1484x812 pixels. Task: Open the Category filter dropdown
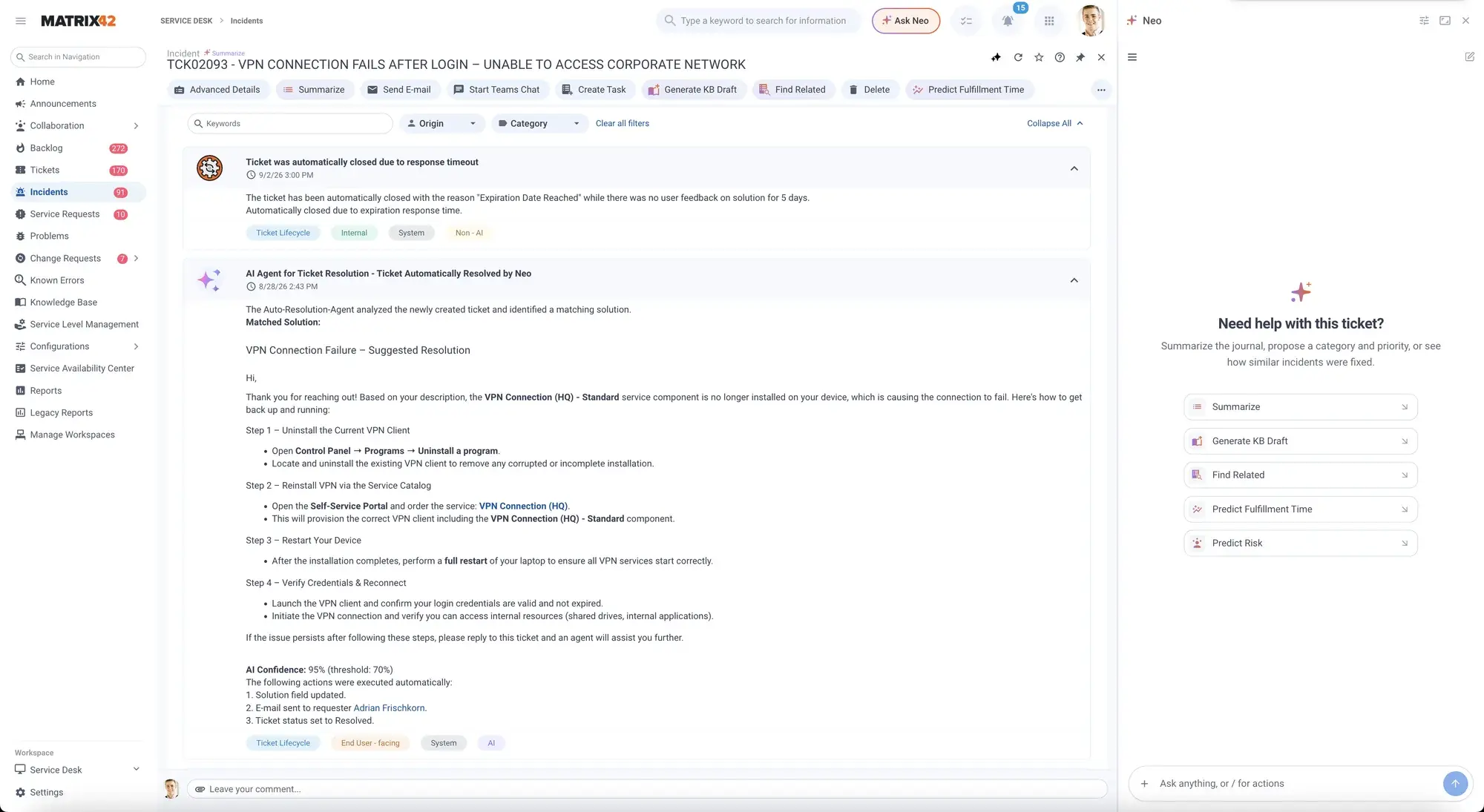coord(540,123)
